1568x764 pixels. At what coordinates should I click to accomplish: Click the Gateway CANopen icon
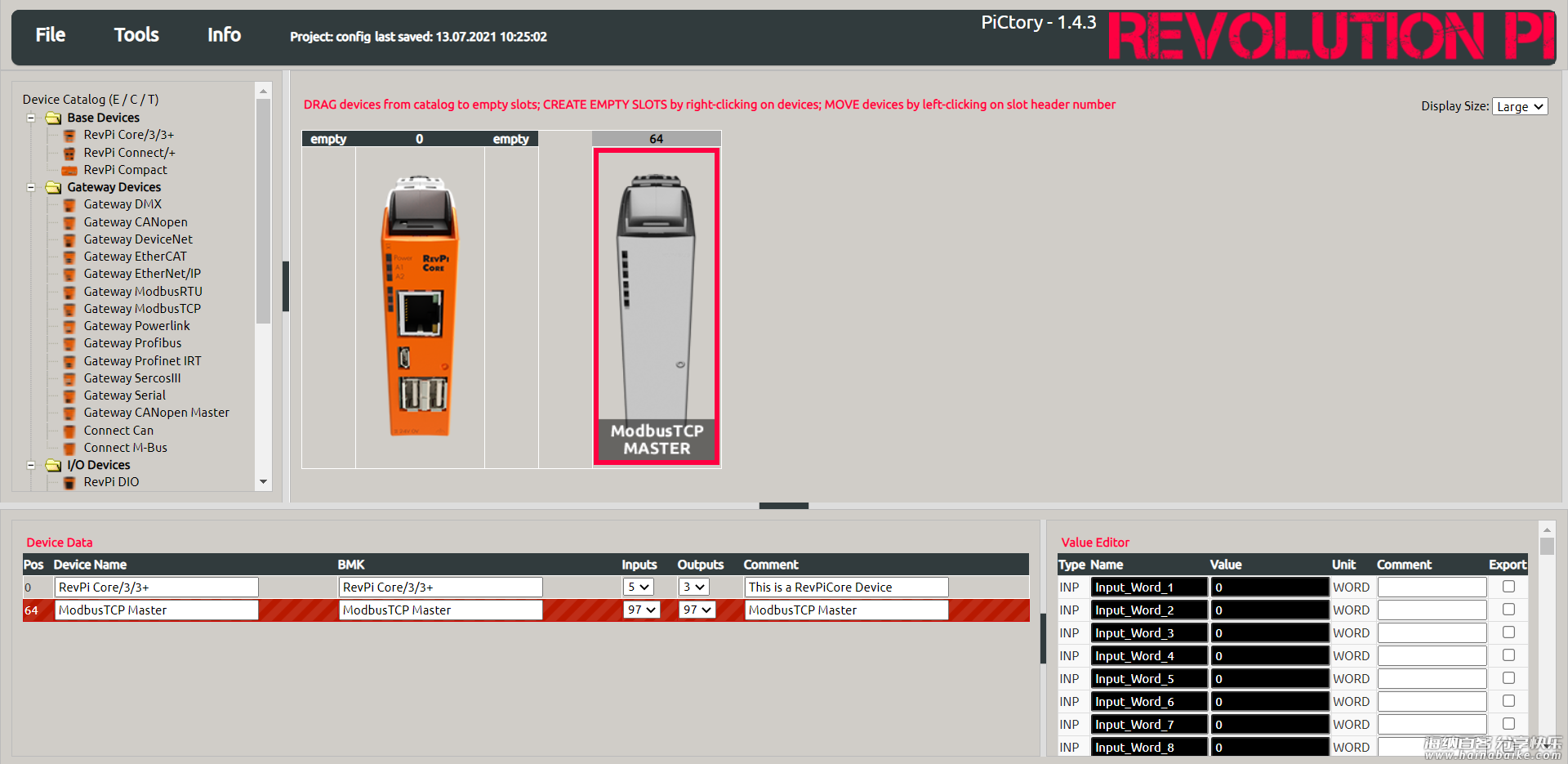pyautogui.click(x=70, y=222)
